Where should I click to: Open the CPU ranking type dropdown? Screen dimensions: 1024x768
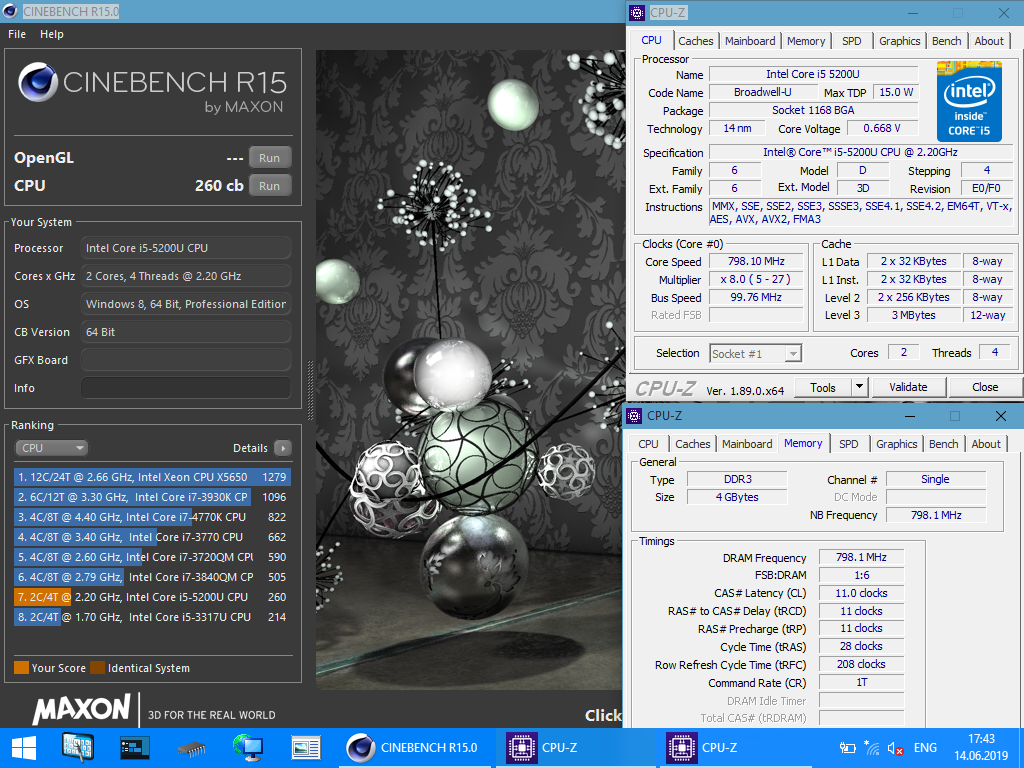point(52,448)
